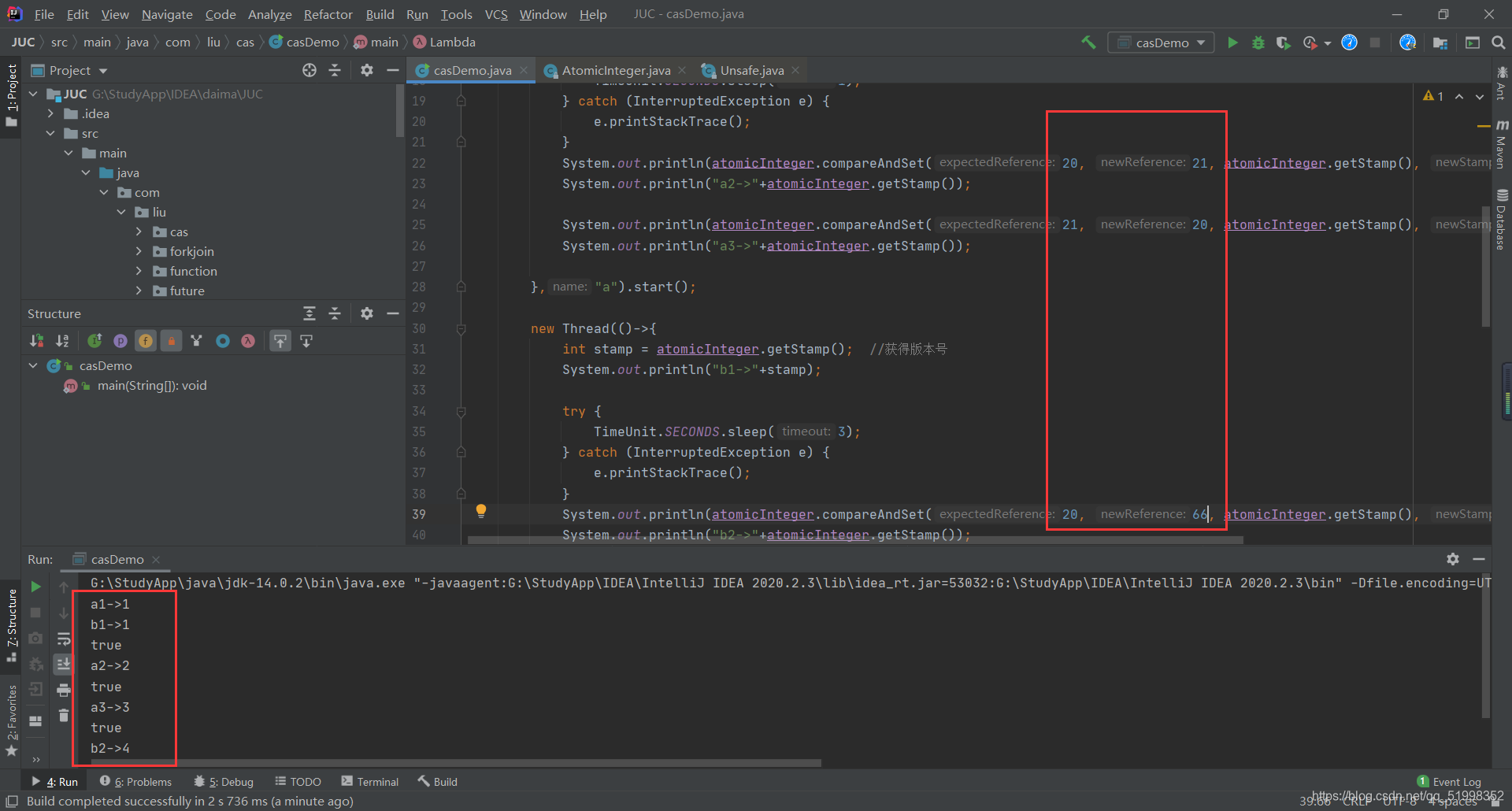The height and width of the screenshot is (811, 1512).
Task: Open the Database side panel
Action: click(1502, 220)
